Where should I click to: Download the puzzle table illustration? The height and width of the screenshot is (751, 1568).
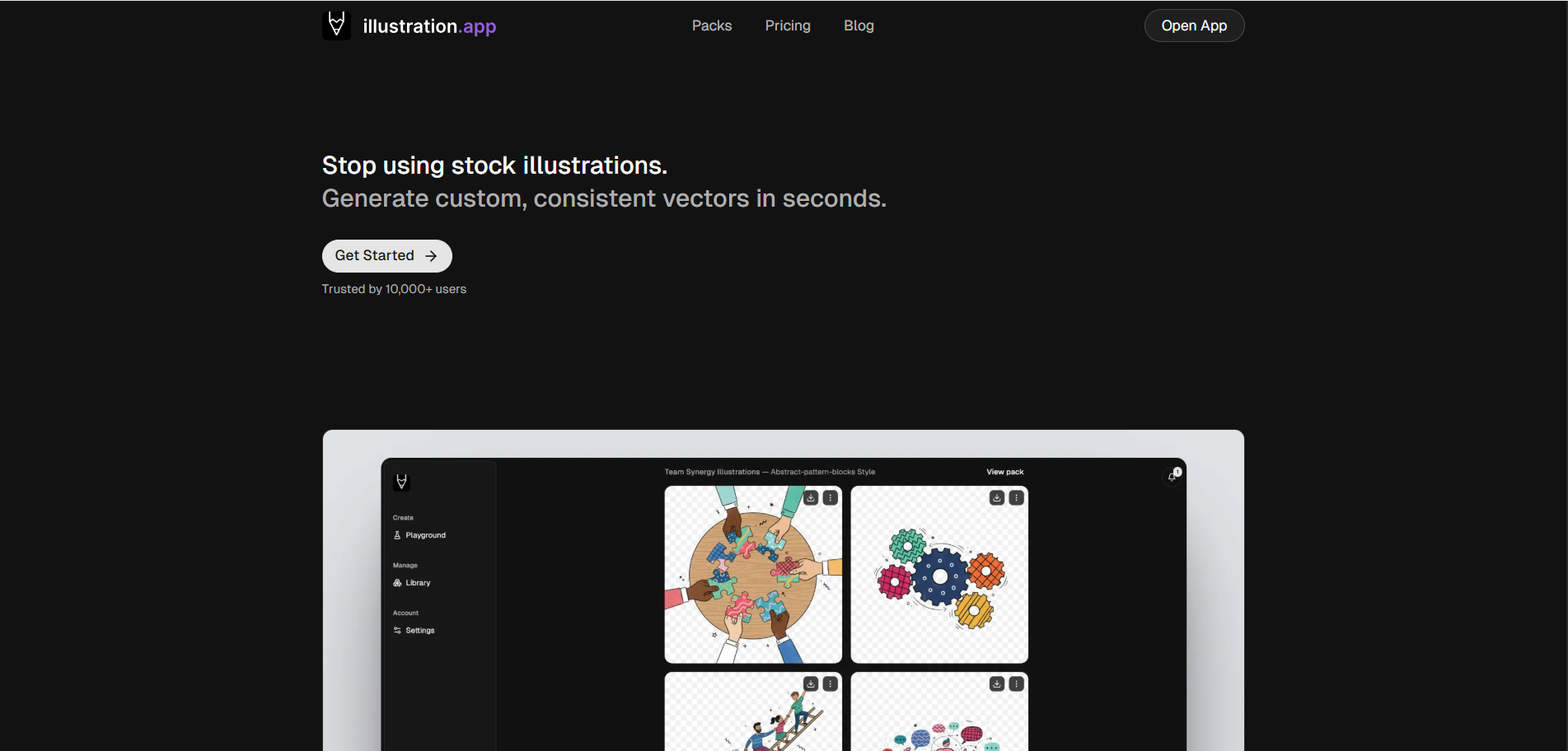coord(811,498)
